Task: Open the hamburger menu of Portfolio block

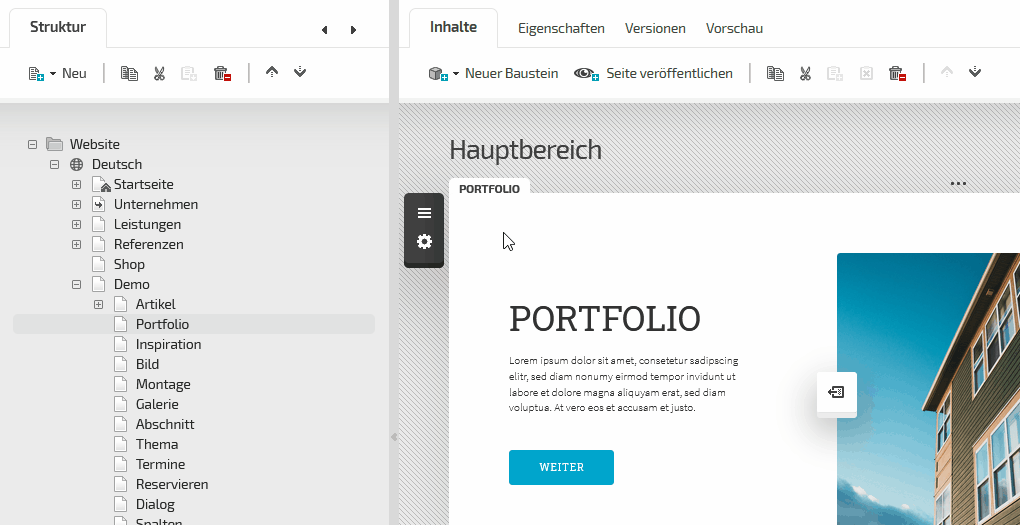Action: click(424, 213)
